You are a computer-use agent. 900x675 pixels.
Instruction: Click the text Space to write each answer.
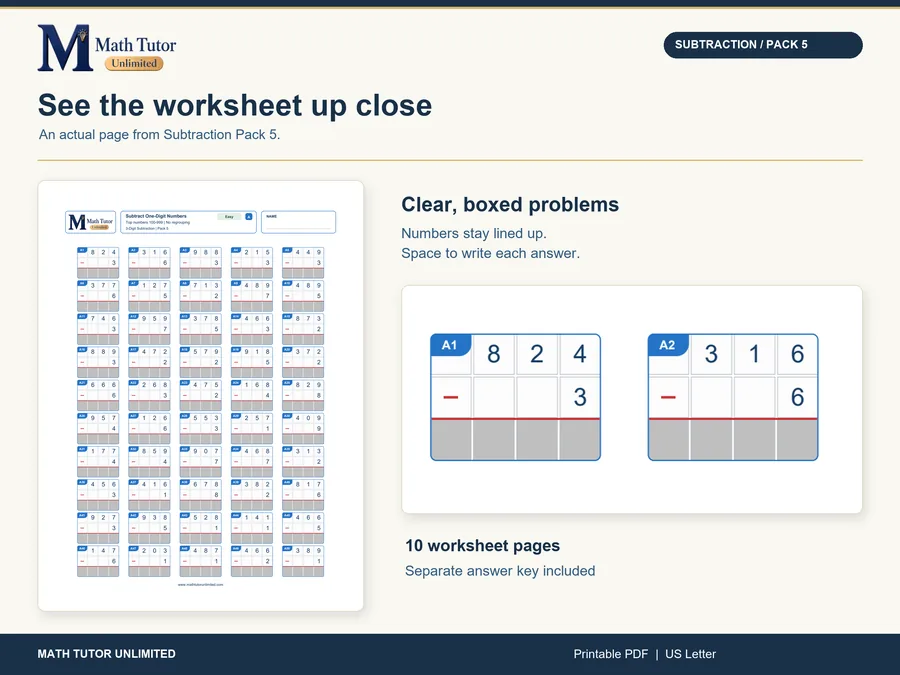[490, 253]
